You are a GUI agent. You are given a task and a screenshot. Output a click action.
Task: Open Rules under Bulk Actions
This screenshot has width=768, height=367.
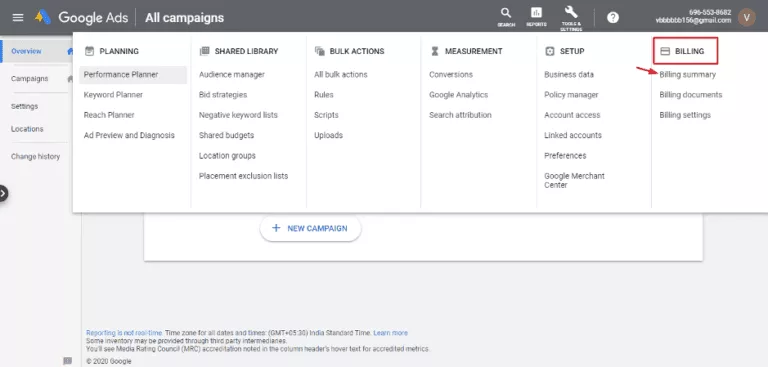(324, 95)
